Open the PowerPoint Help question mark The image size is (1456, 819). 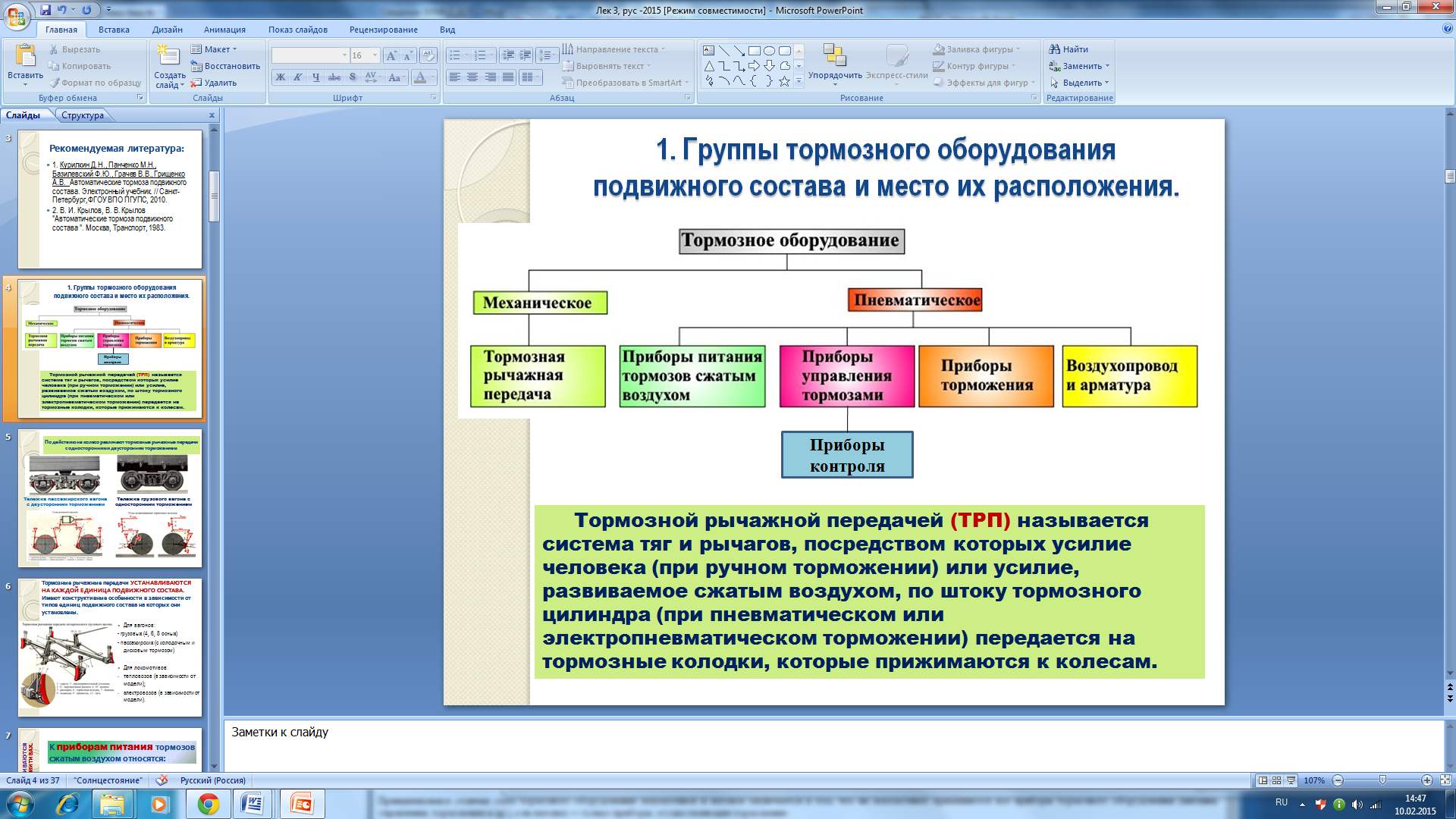[x=1447, y=29]
